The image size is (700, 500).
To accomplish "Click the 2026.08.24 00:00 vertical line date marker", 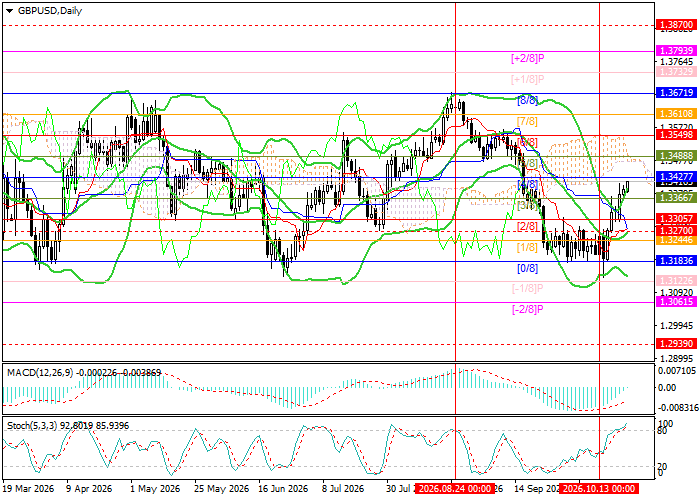I will [455, 488].
